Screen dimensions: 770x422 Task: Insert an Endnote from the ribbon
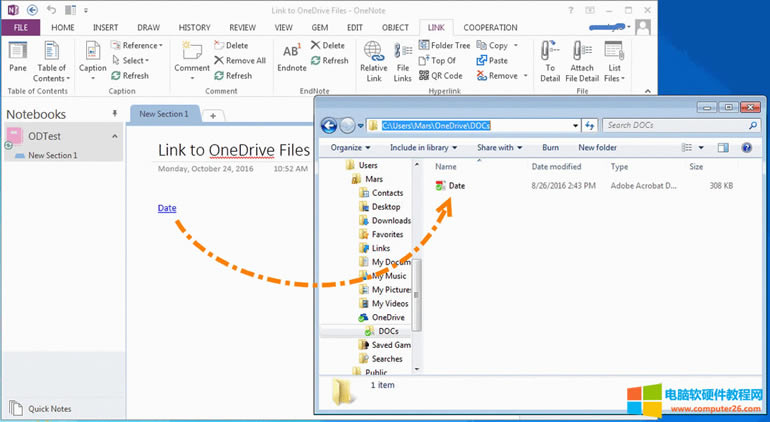pos(292,59)
